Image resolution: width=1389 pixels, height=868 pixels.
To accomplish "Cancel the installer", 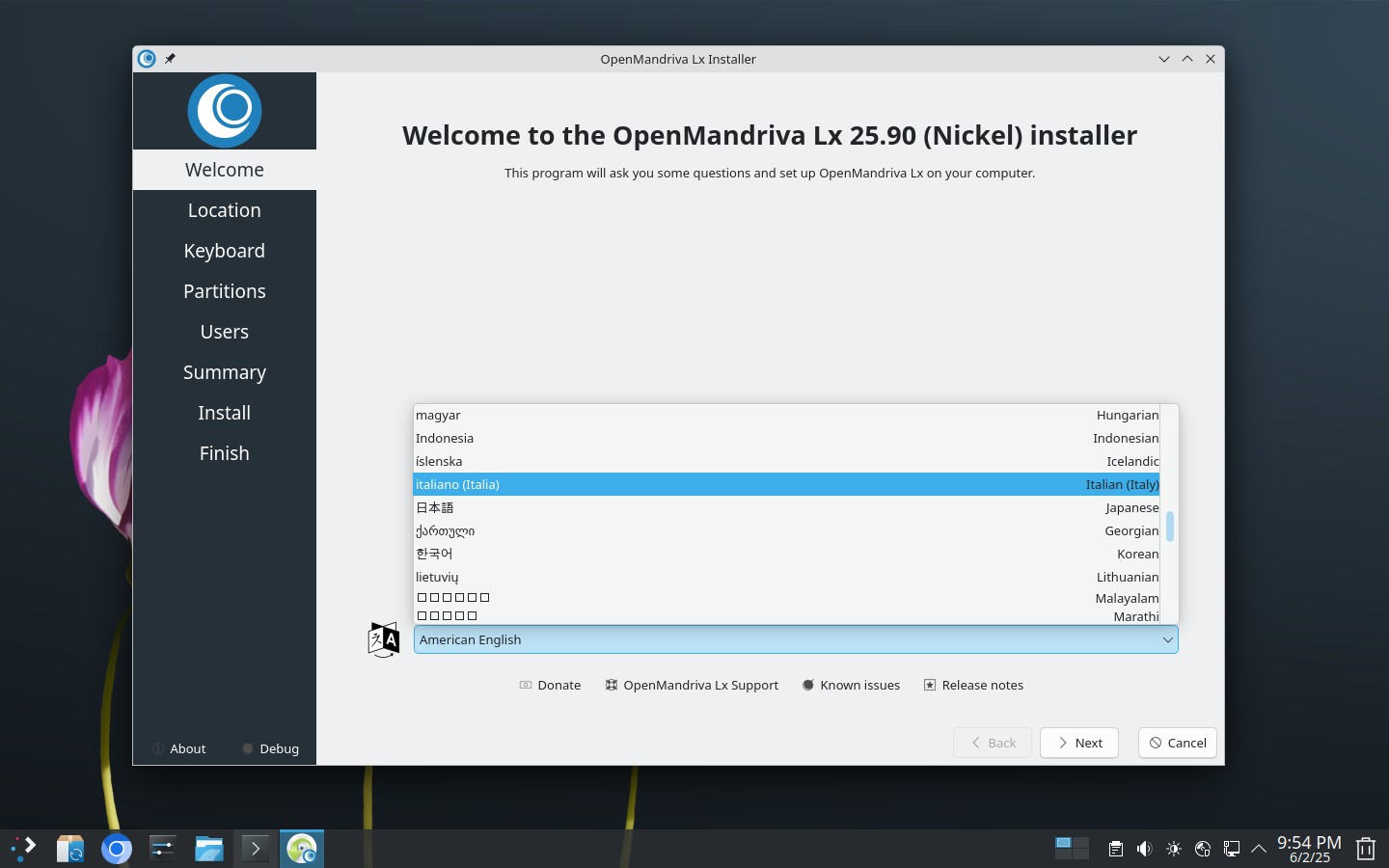I will pyautogui.click(x=1178, y=743).
